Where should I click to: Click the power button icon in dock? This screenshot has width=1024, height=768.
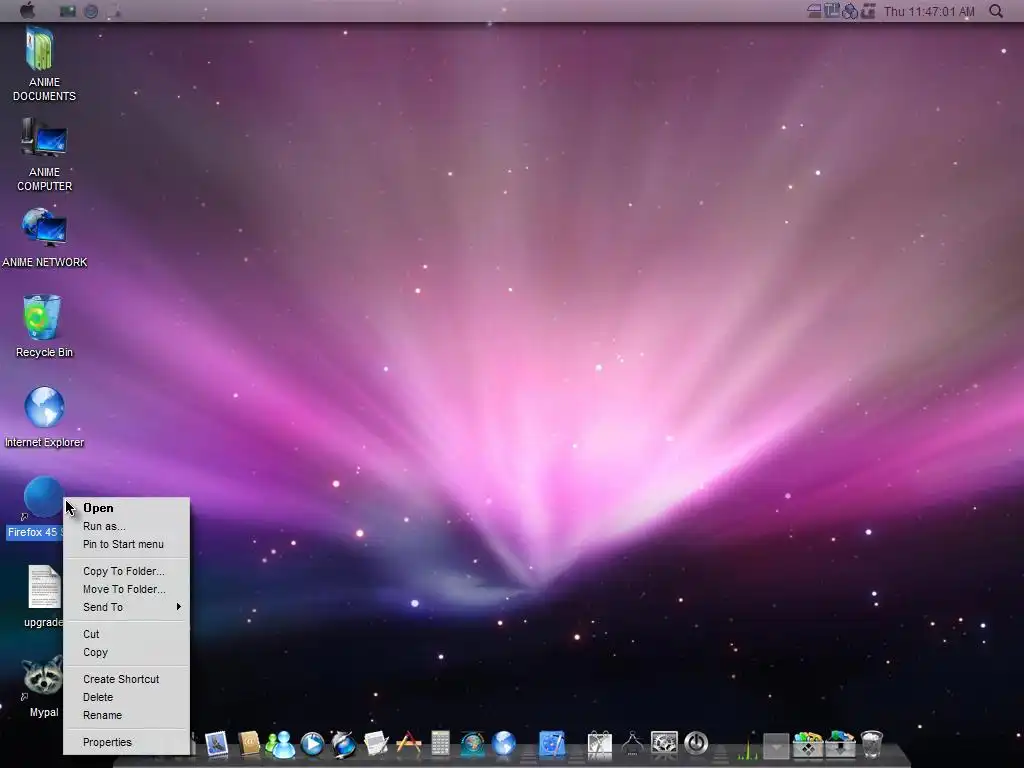[x=696, y=744]
